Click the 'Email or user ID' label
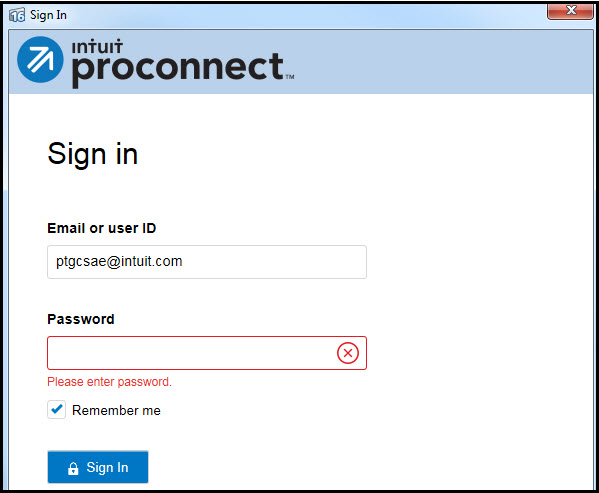The height and width of the screenshot is (493, 599). click(102, 228)
